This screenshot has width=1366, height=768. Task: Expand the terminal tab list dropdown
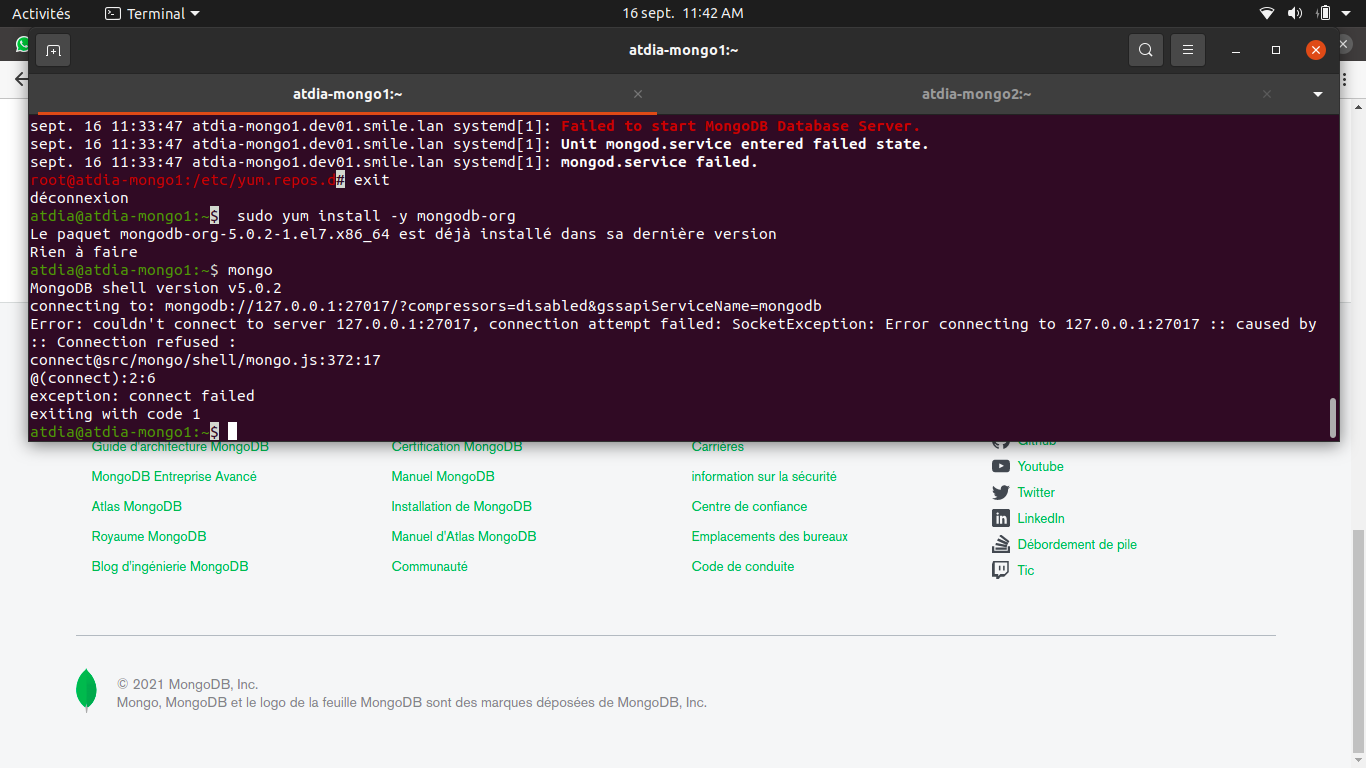(1318, 95)
